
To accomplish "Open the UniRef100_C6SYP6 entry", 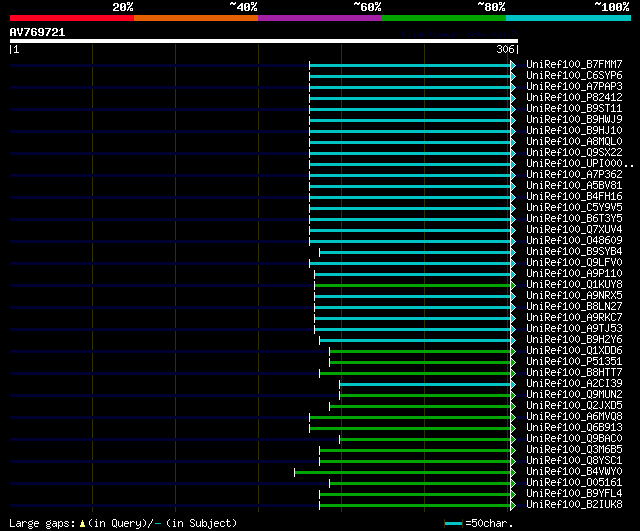I will 574,76.
